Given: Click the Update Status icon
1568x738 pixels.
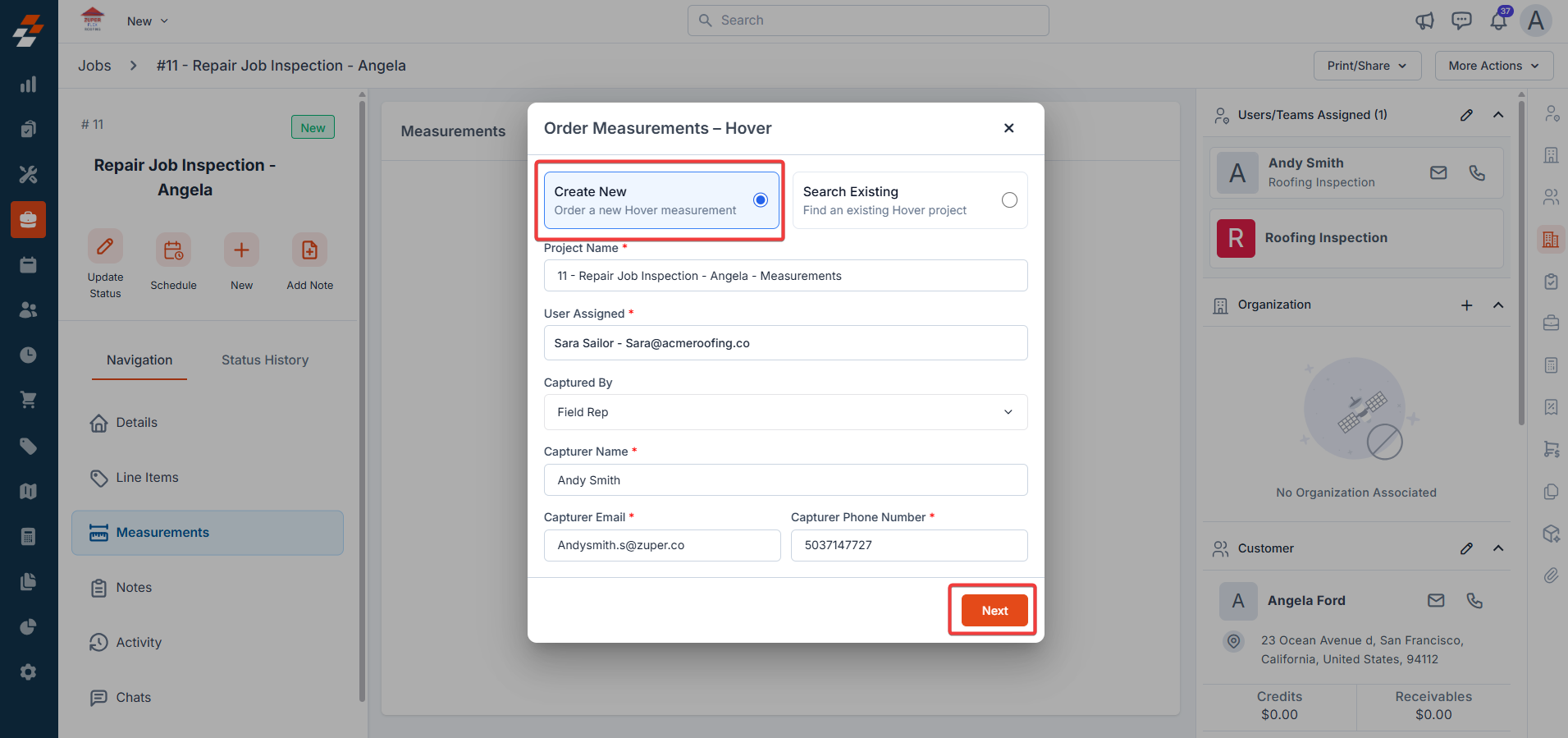Looking at the screenshot, I should [x=105, y=246].
